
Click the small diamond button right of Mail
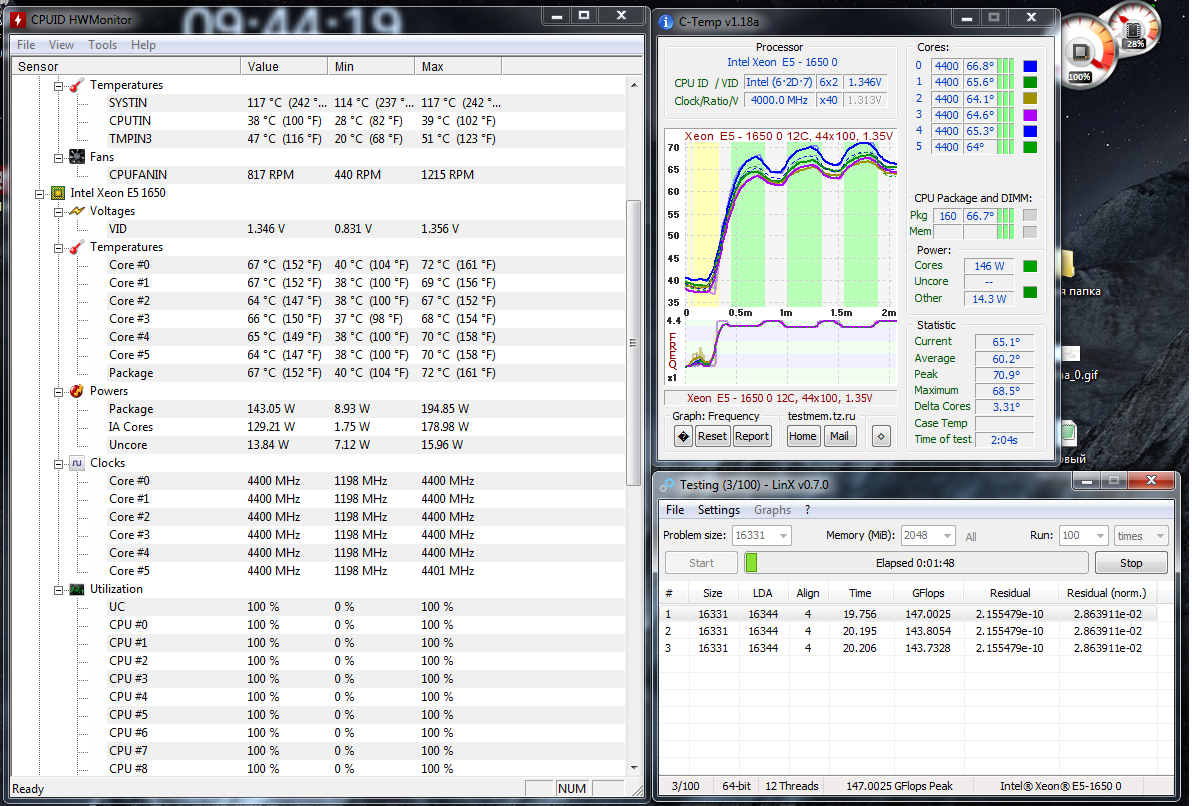881,436
